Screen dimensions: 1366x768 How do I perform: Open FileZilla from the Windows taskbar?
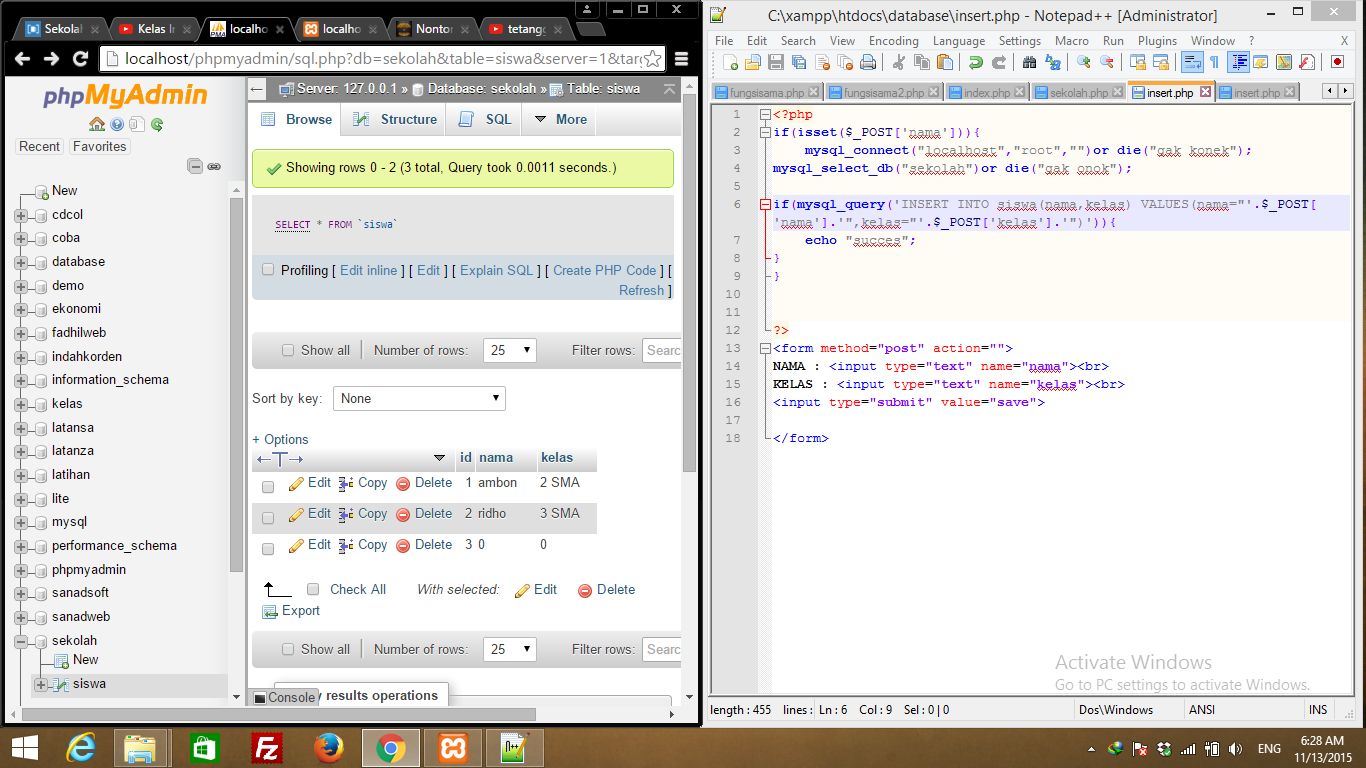[266, 748]
